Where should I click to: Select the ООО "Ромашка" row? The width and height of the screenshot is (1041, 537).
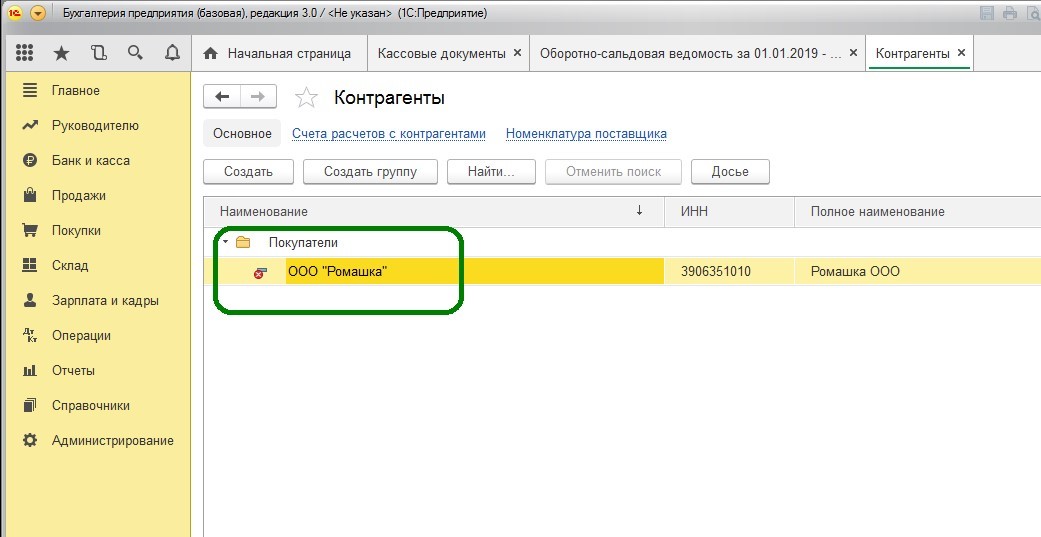(x=622, y=271)
